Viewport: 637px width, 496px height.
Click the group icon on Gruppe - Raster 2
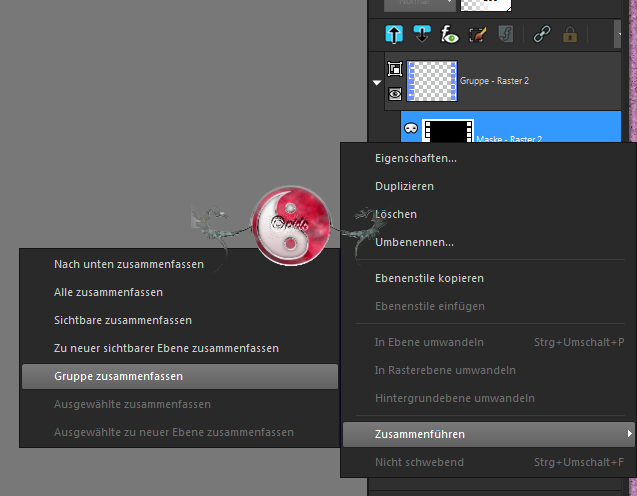pos(394,70)
